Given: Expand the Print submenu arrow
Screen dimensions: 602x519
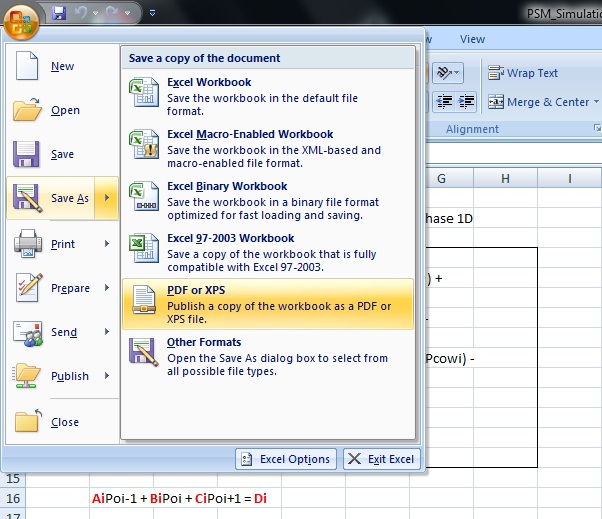Looking at the screenshot, I should point(107,244).
